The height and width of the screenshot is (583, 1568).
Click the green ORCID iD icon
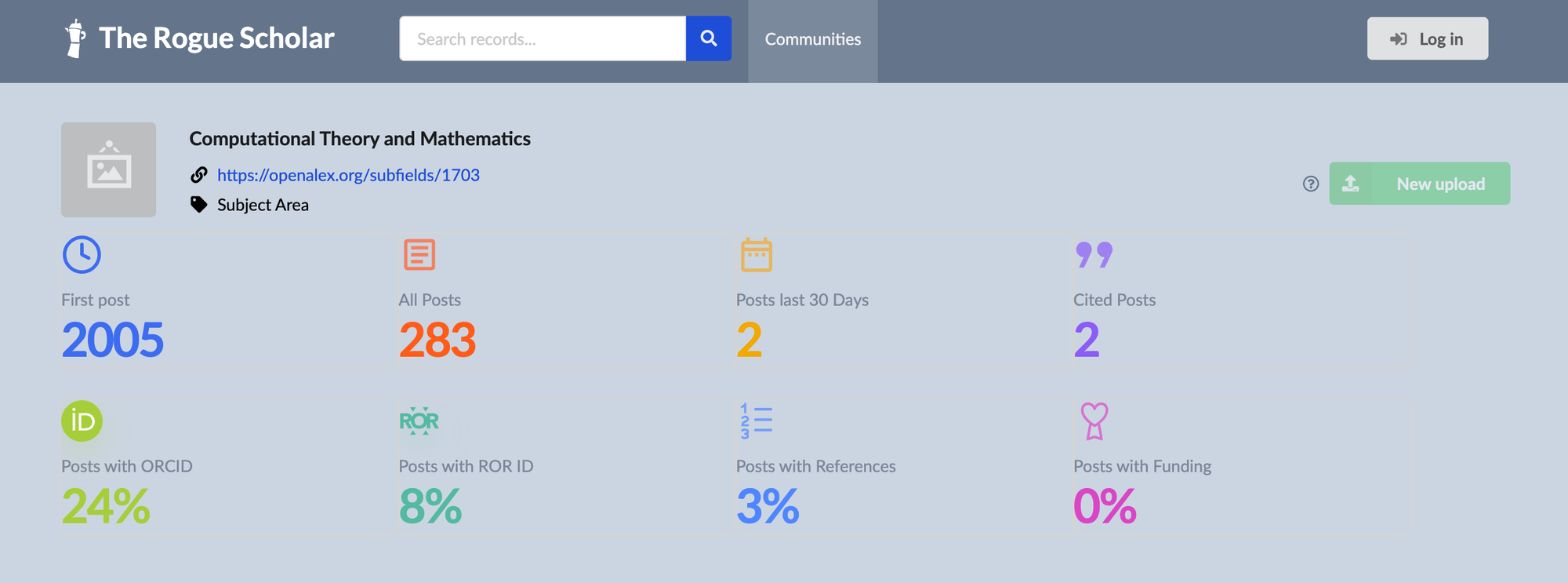(82, 421)
